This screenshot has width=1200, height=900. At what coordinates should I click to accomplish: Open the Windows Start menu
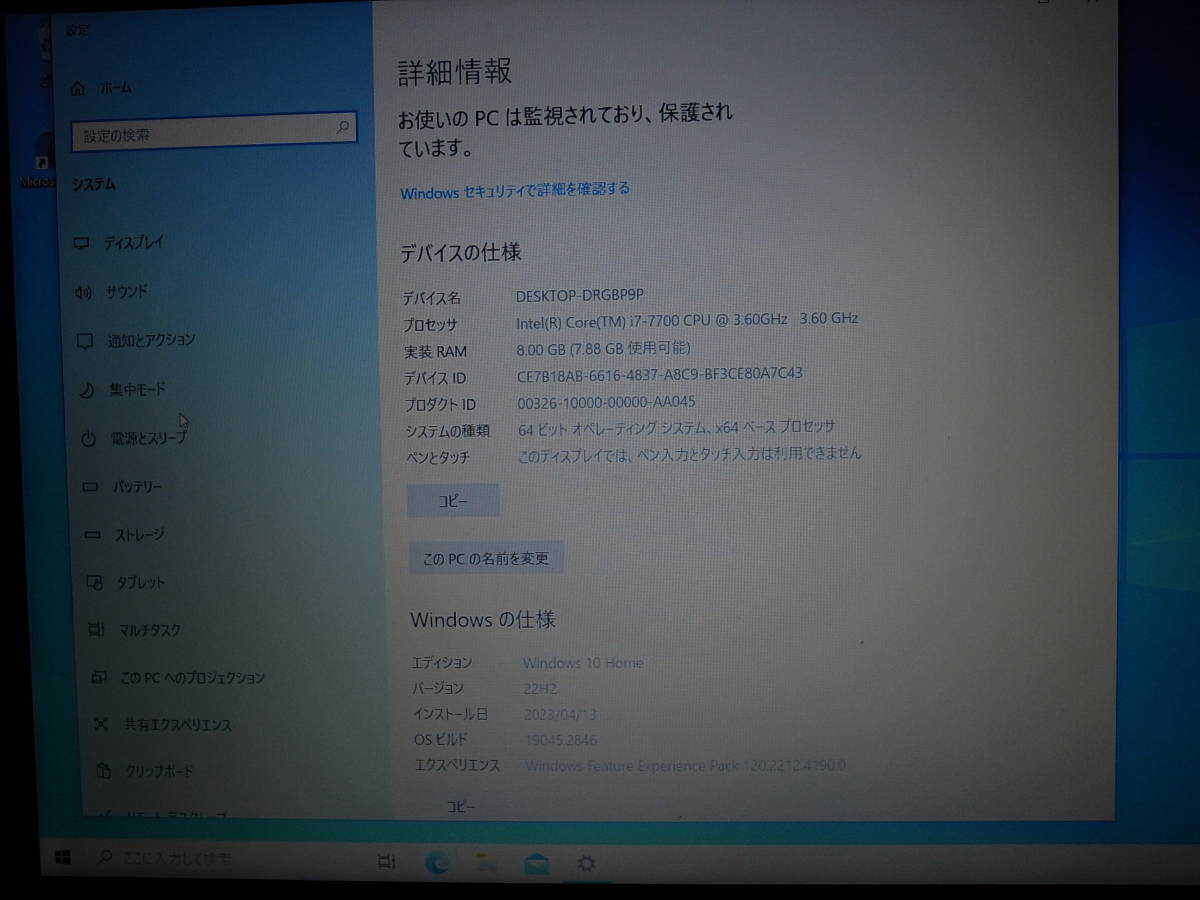click(63, 859)
